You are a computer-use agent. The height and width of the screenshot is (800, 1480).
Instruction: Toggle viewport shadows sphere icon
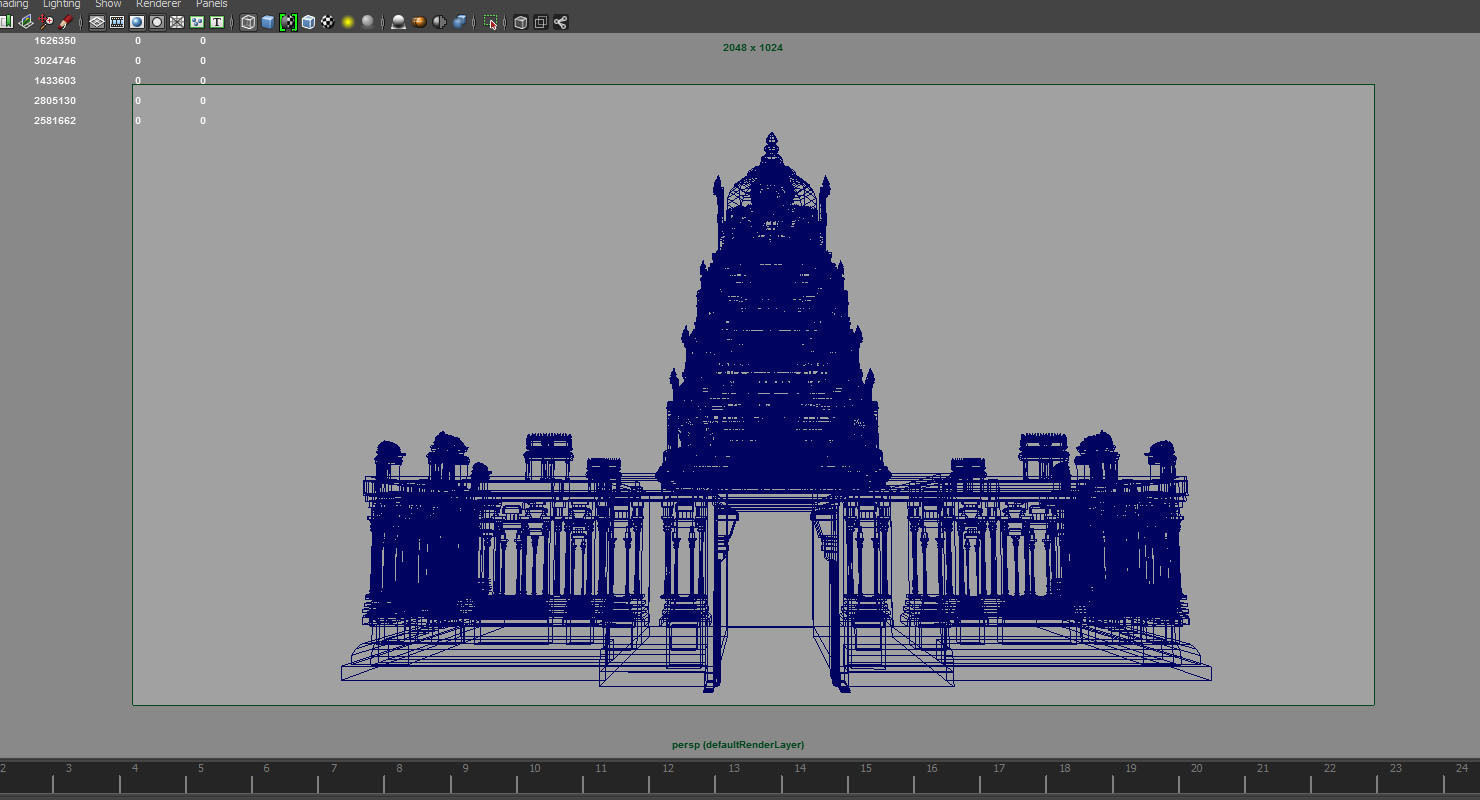[367, 22]
